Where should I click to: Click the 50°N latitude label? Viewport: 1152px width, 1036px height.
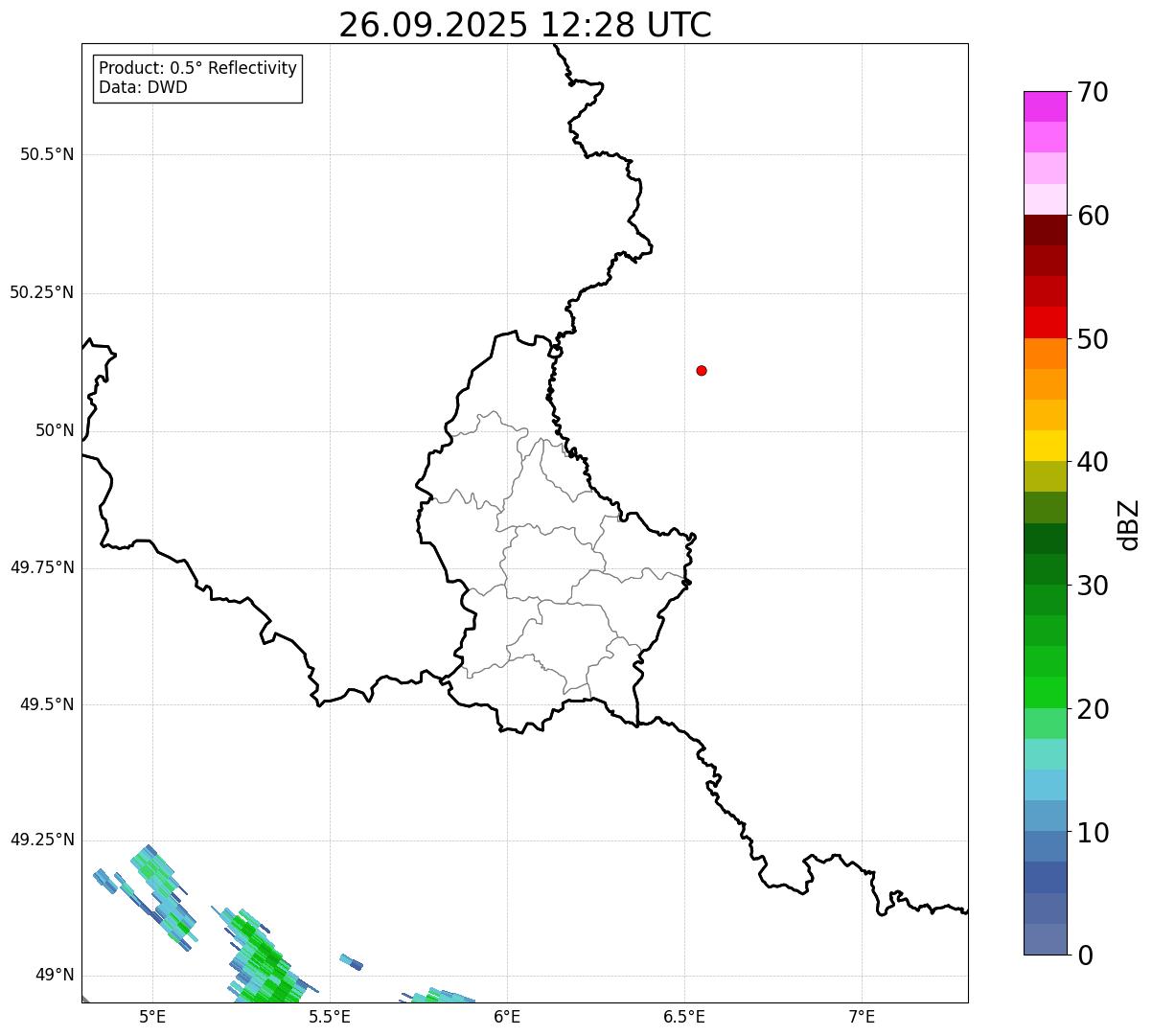pyautogui.click(x=55, y=431)
